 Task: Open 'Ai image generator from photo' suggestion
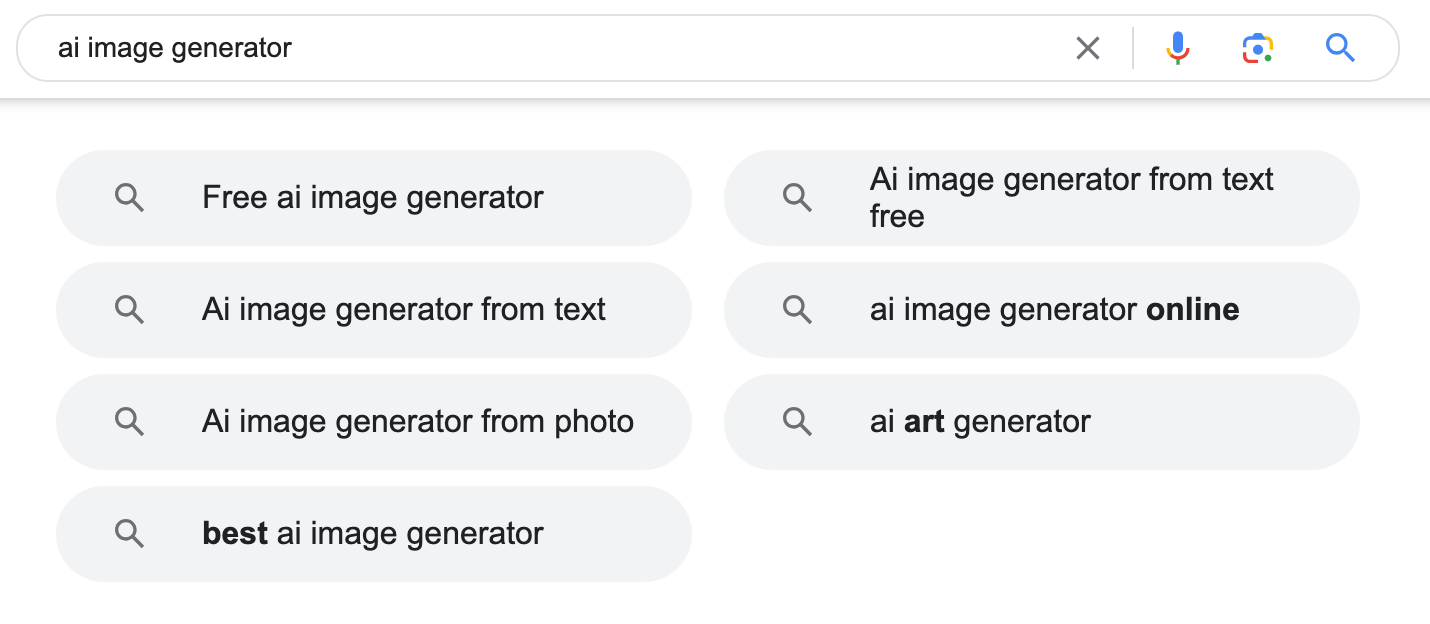tap(373, 422)
